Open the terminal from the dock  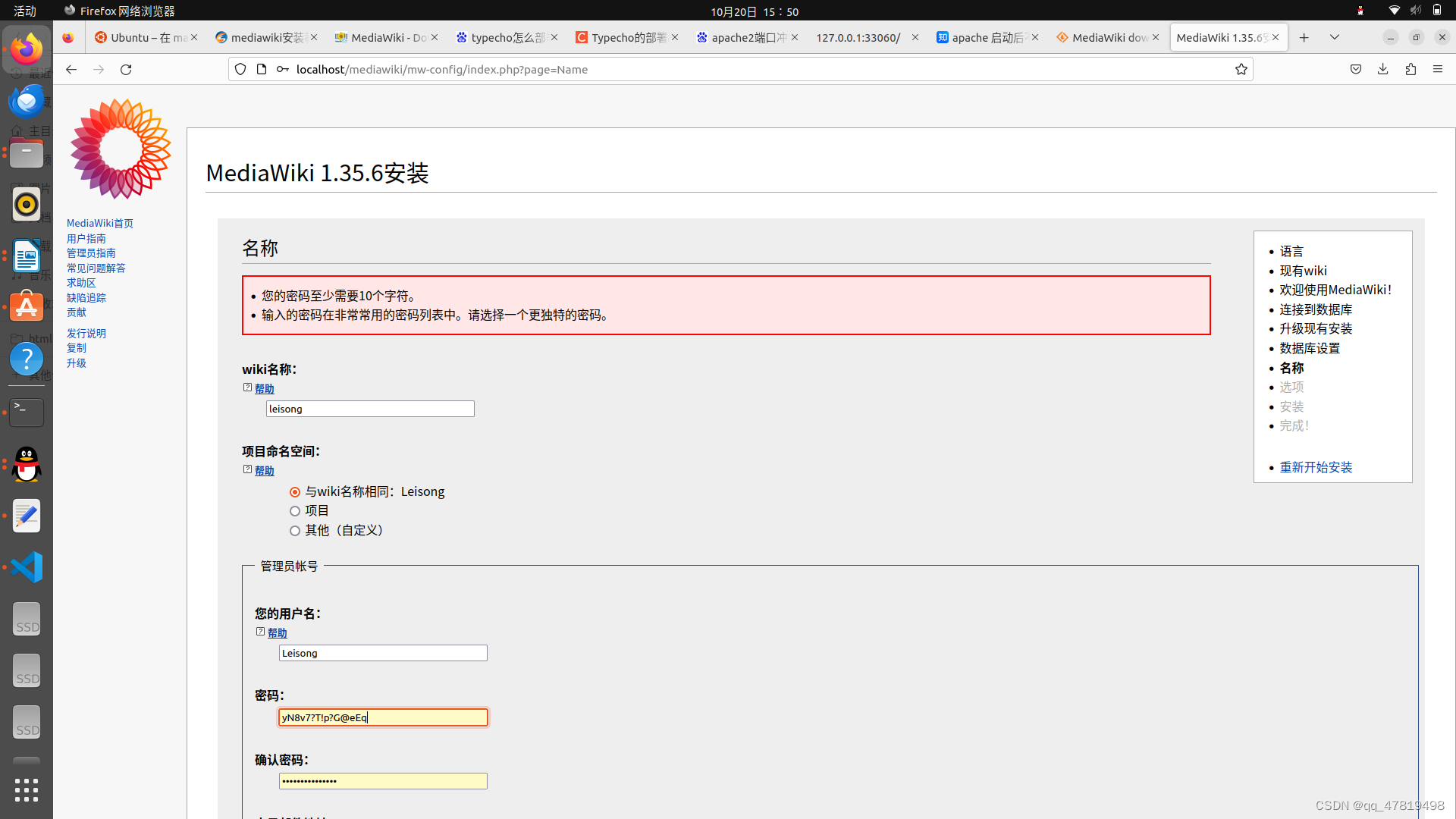[27, 412]
